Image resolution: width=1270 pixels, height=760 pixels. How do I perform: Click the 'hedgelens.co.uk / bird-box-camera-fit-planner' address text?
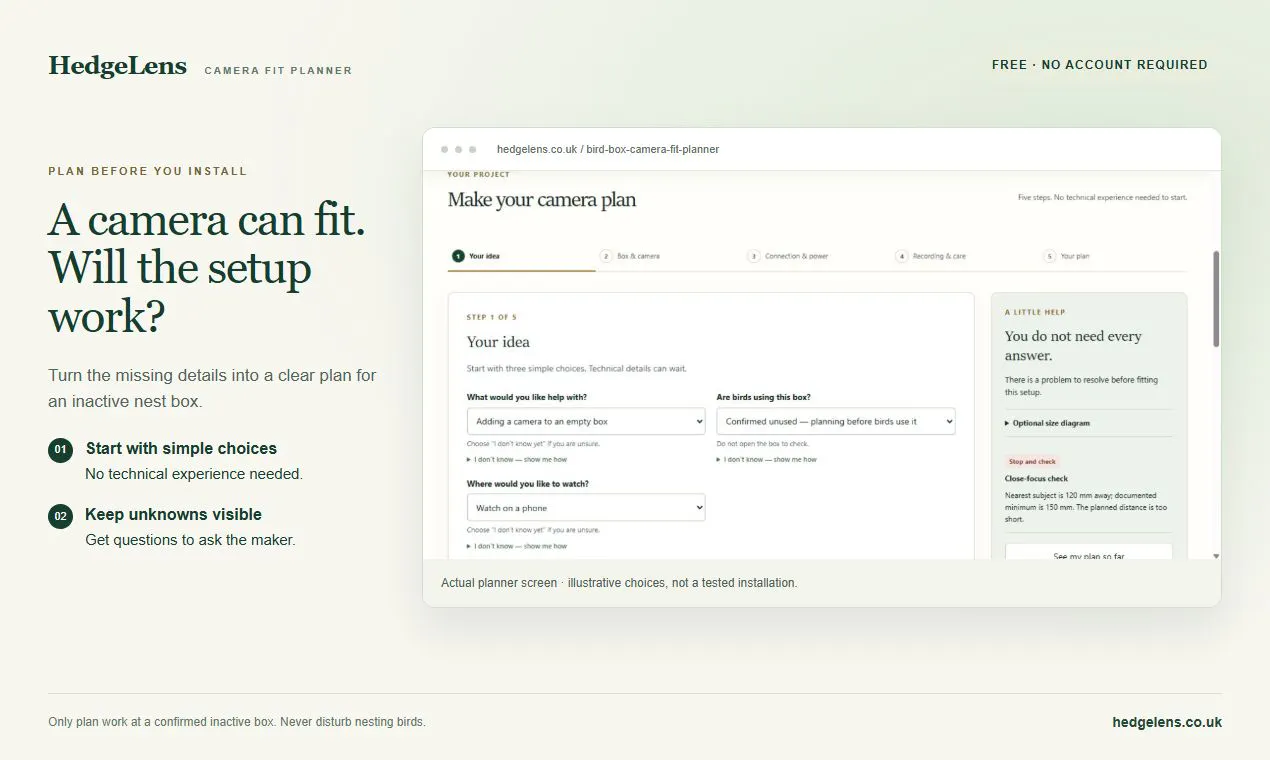[608, 149]
